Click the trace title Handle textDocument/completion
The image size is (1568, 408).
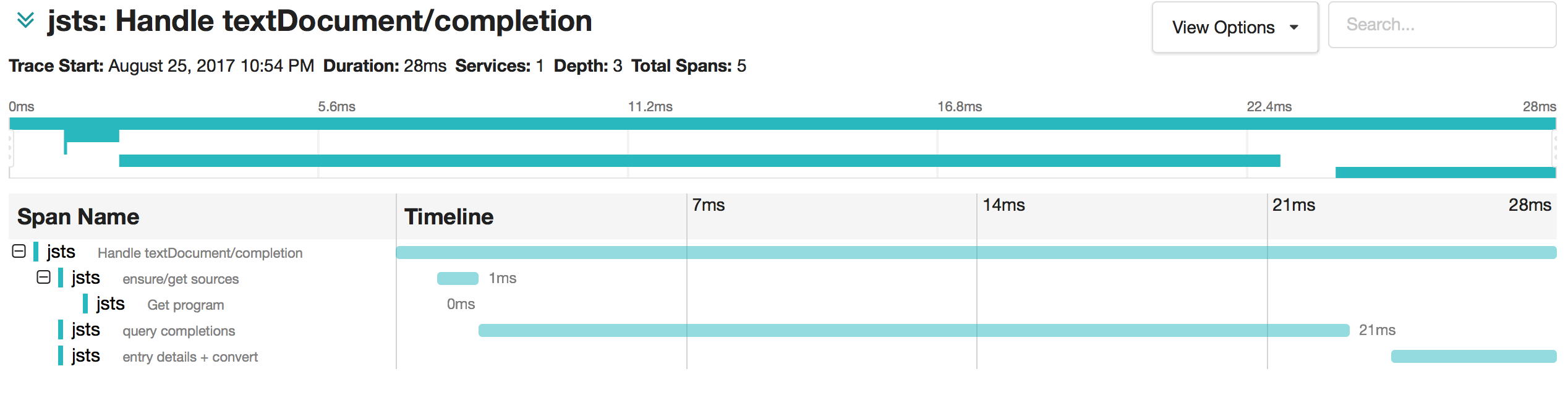click(319, 20)
